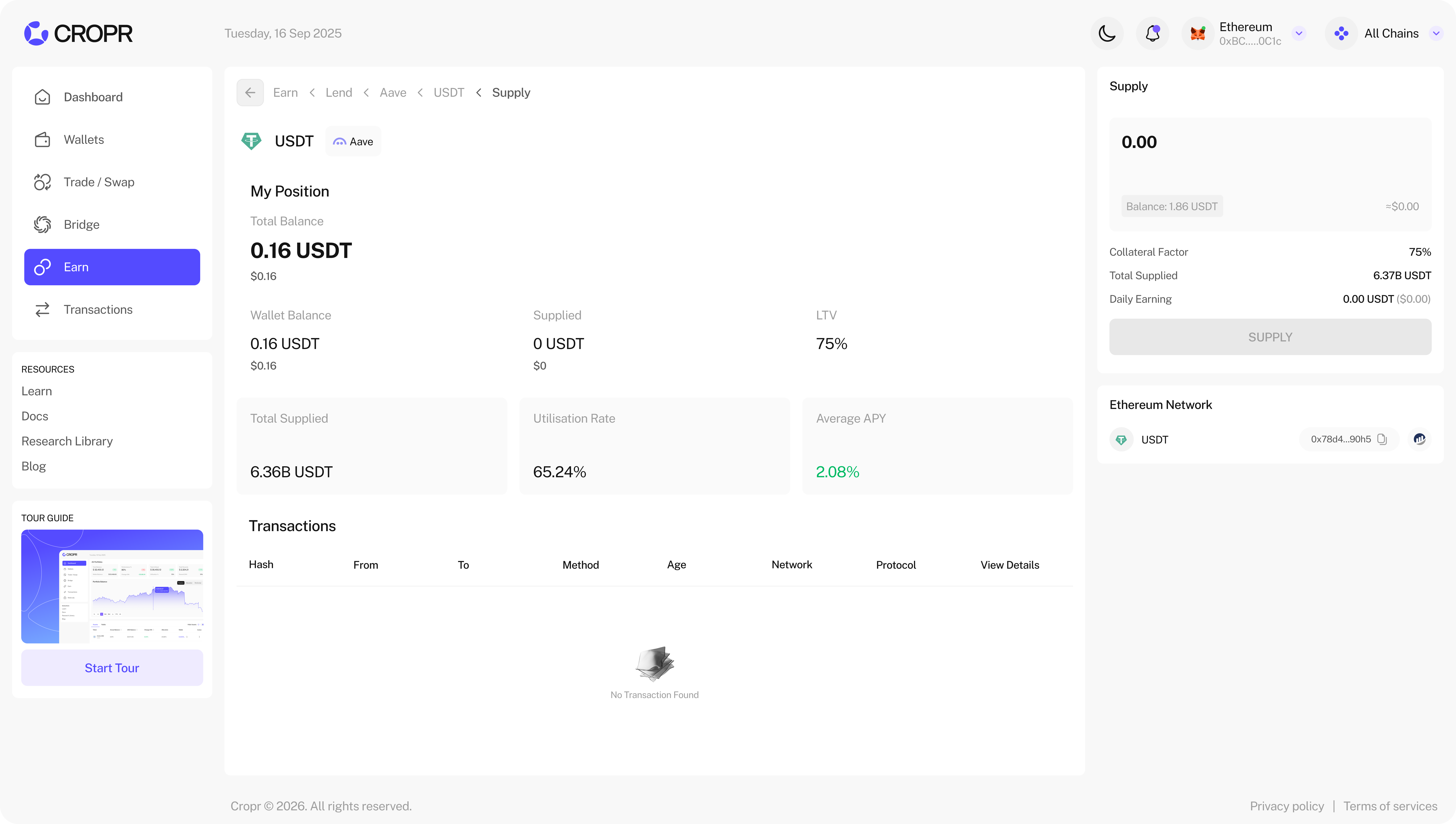Click the 6.37B USDT value in Supply panel
The image size is (1456, 824).
(x=1402, y=276)
